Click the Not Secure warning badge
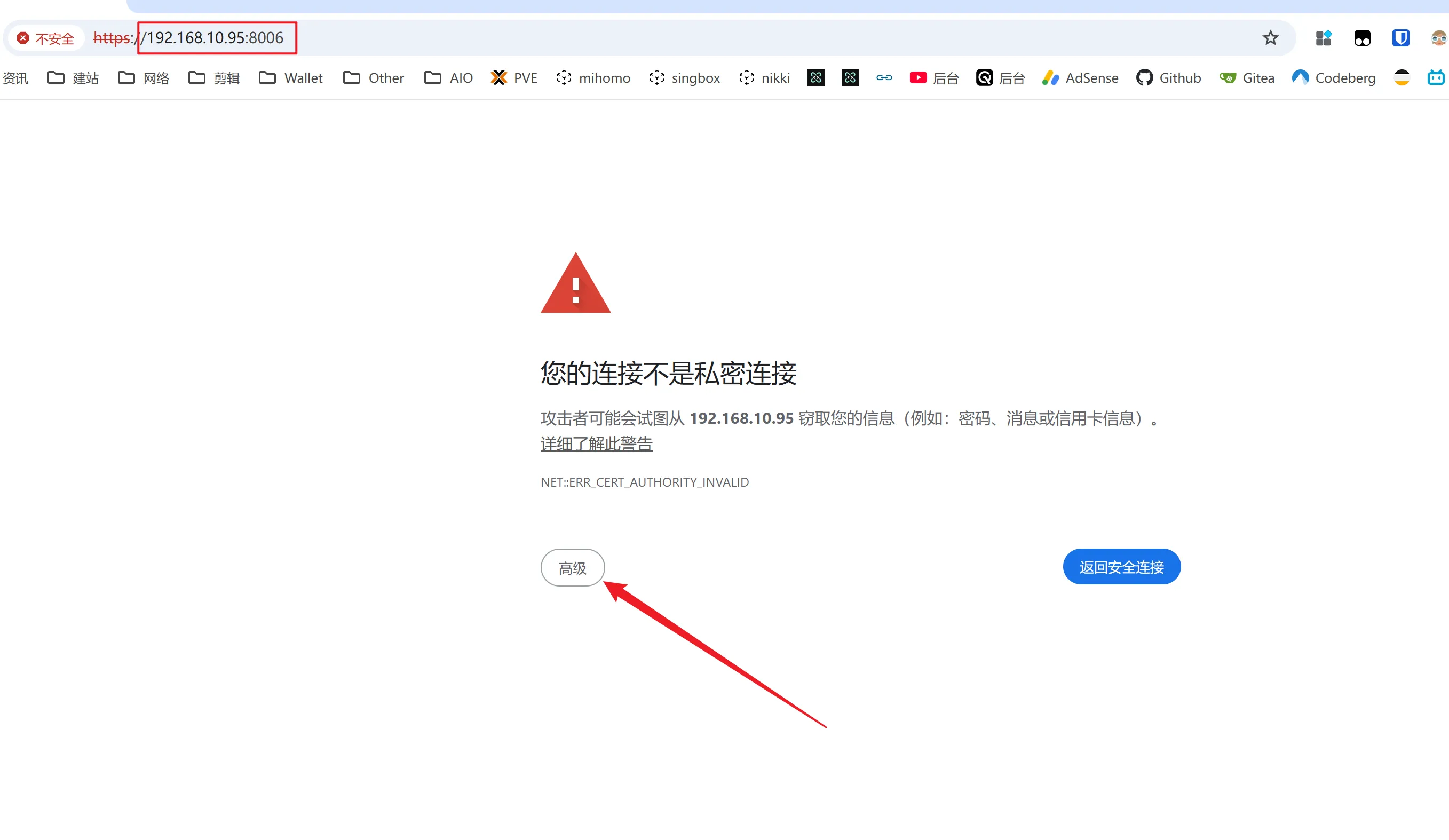 (46, 38)
